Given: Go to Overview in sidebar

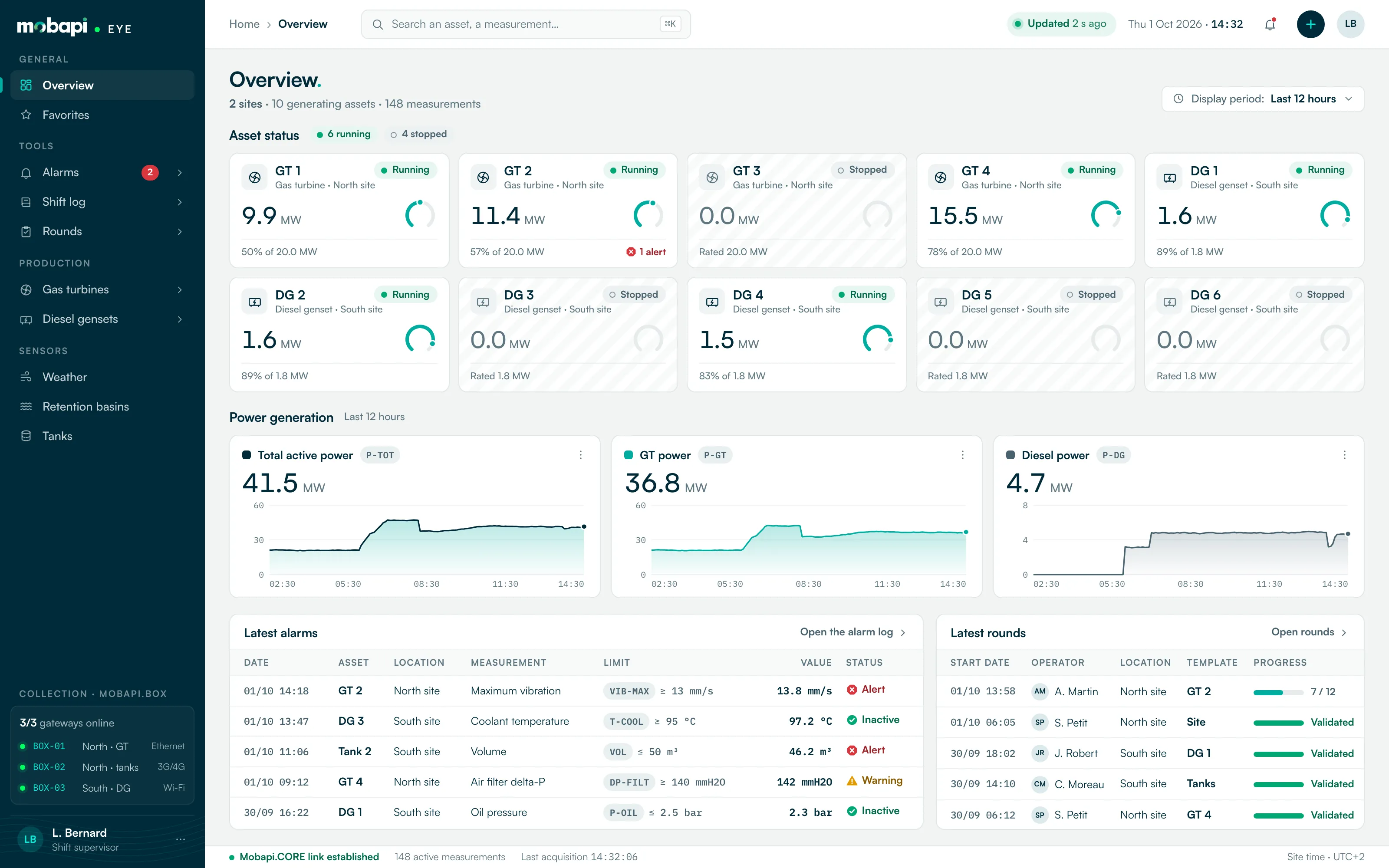Looking at the screenshot, I should click(x=102, y=85).
